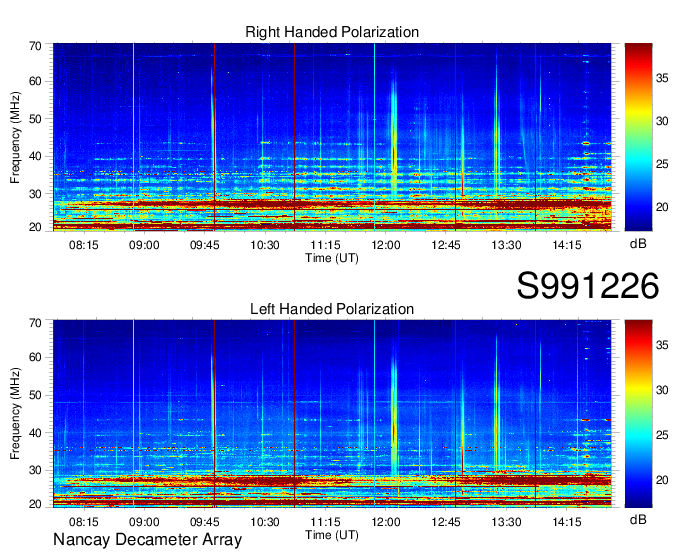Click the 35 dB label on the lower color bar
This screenshot has height=552, width=680.
point(662,345)
